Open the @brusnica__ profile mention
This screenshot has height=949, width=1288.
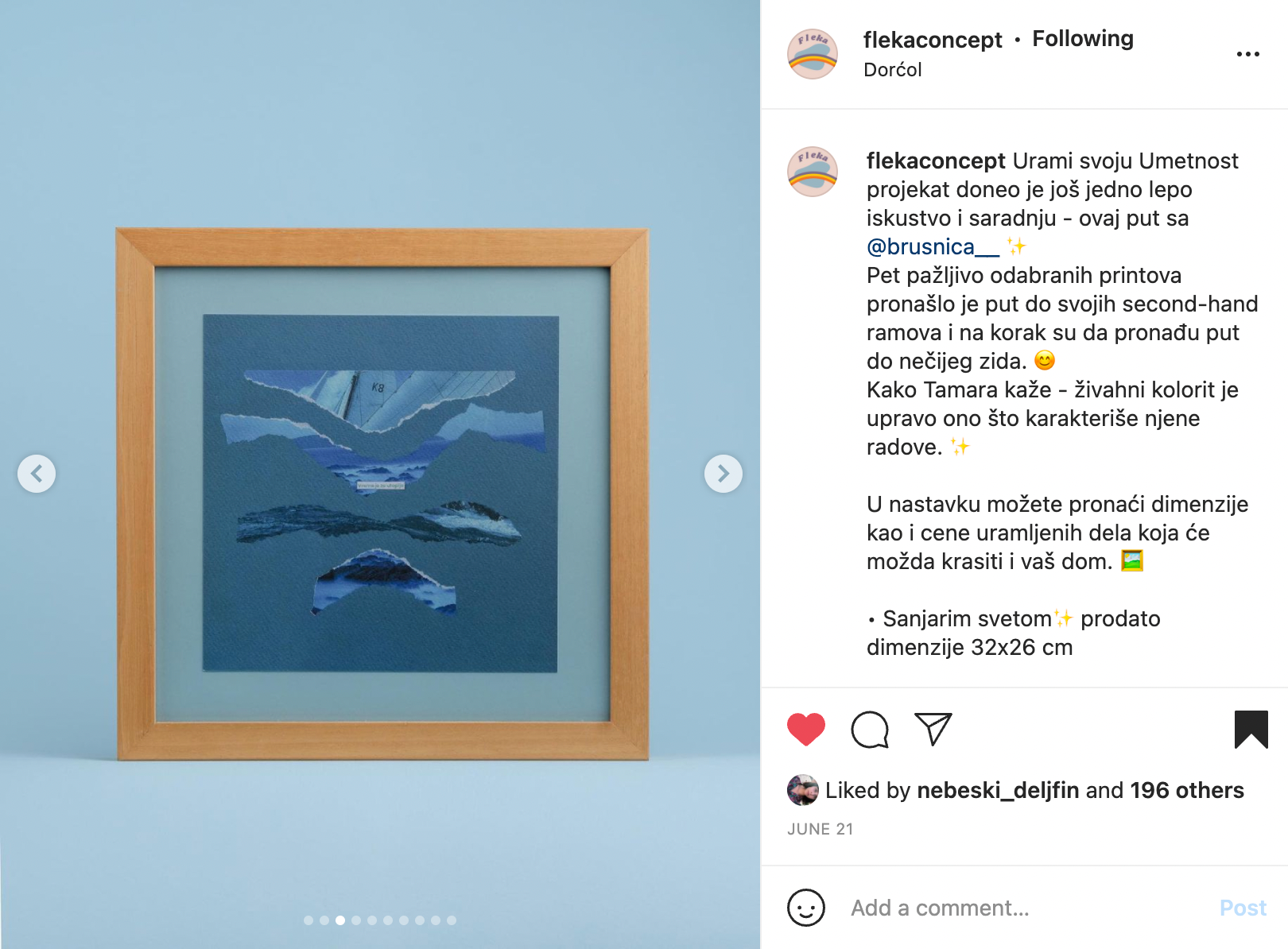tap(933, 247)
